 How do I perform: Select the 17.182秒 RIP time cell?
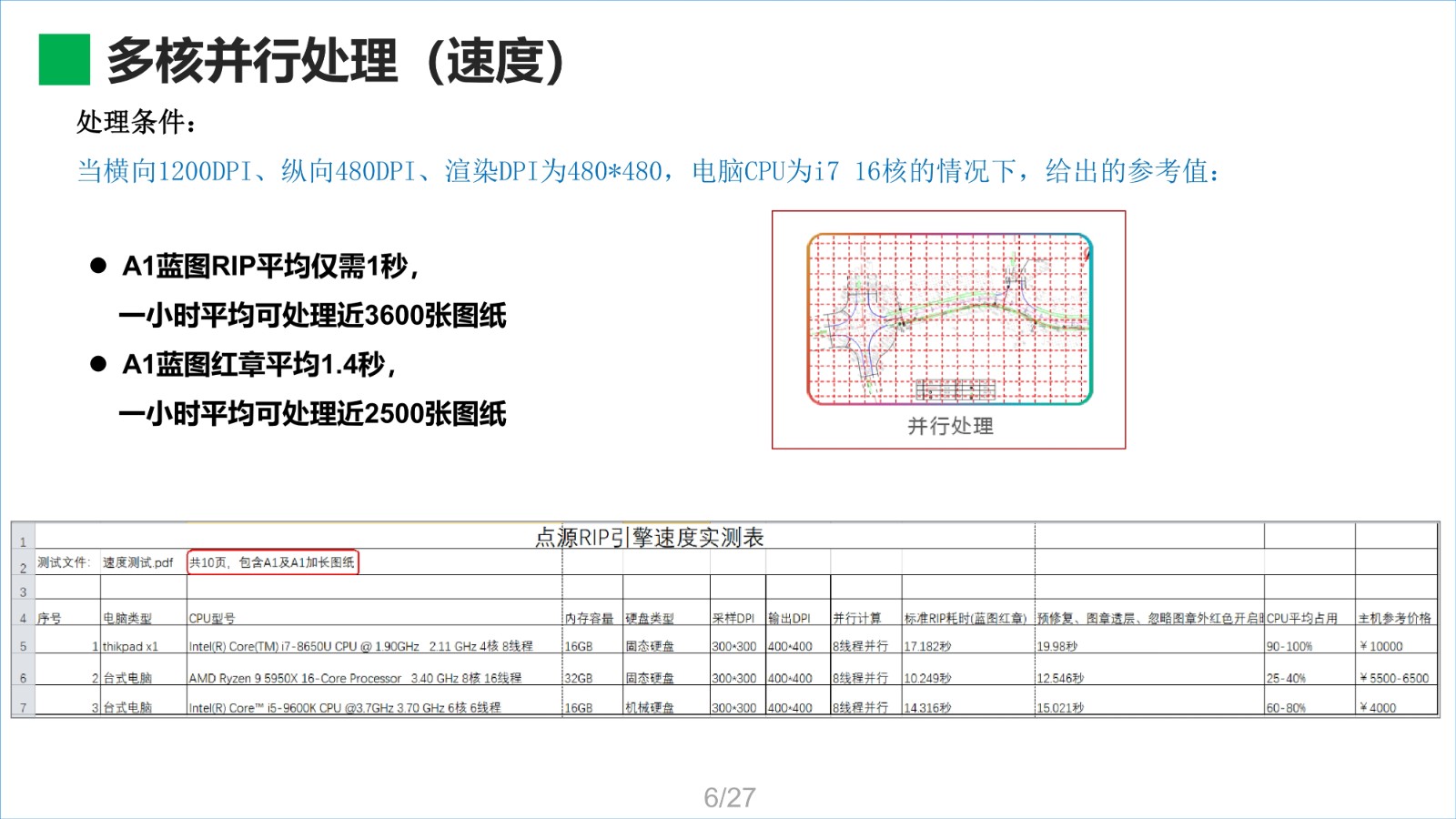point(927,647)
